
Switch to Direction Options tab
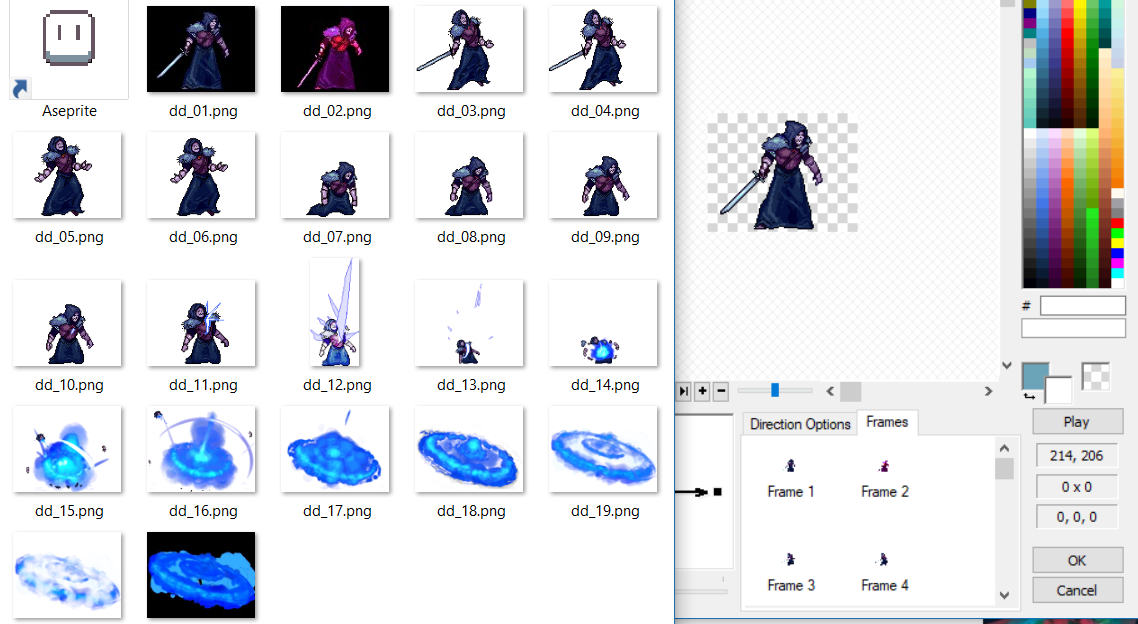pos(799,424)
